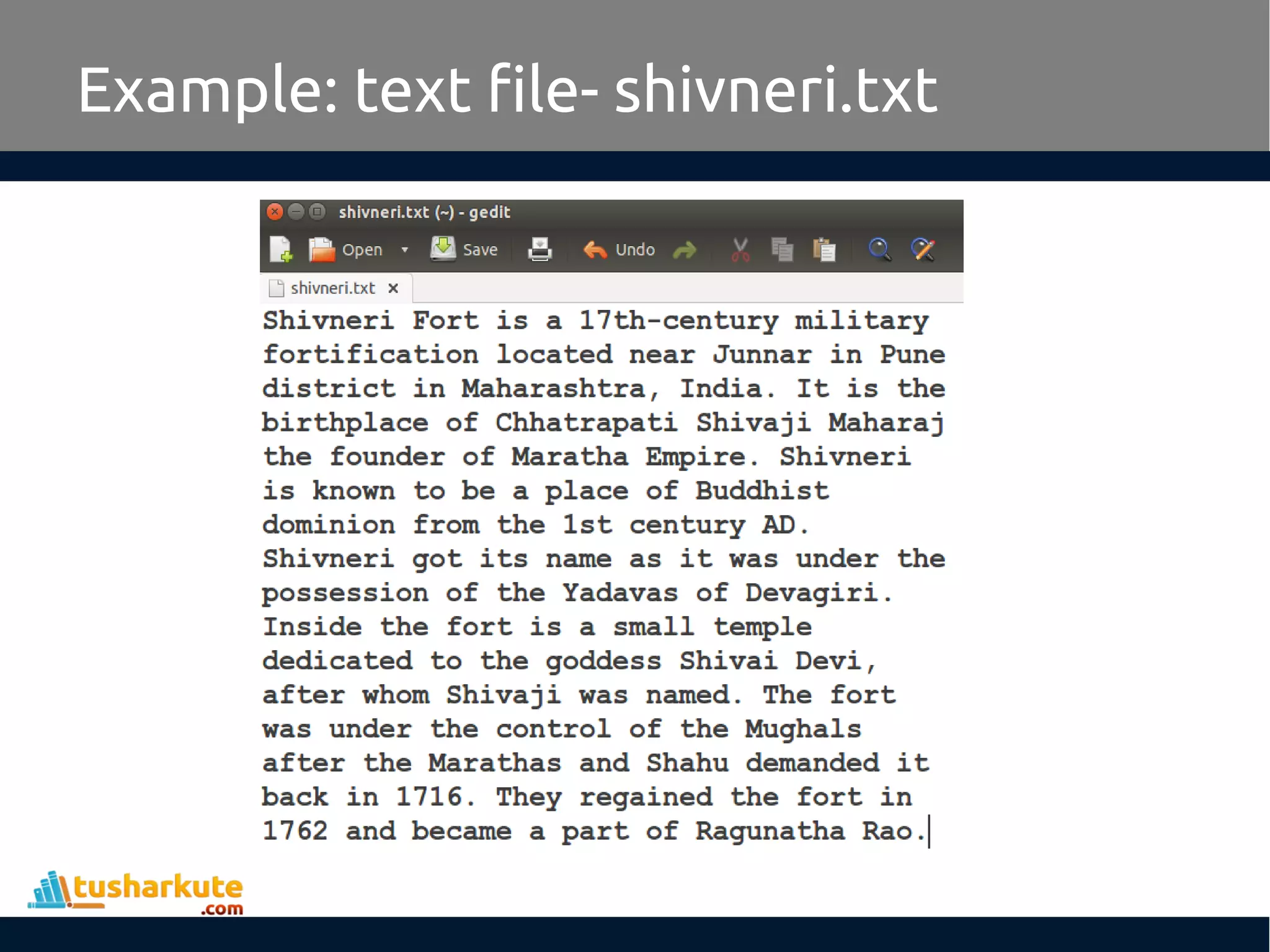
Task: Expand the Open recent files dropdown arrow
Action: pos(405,250)
